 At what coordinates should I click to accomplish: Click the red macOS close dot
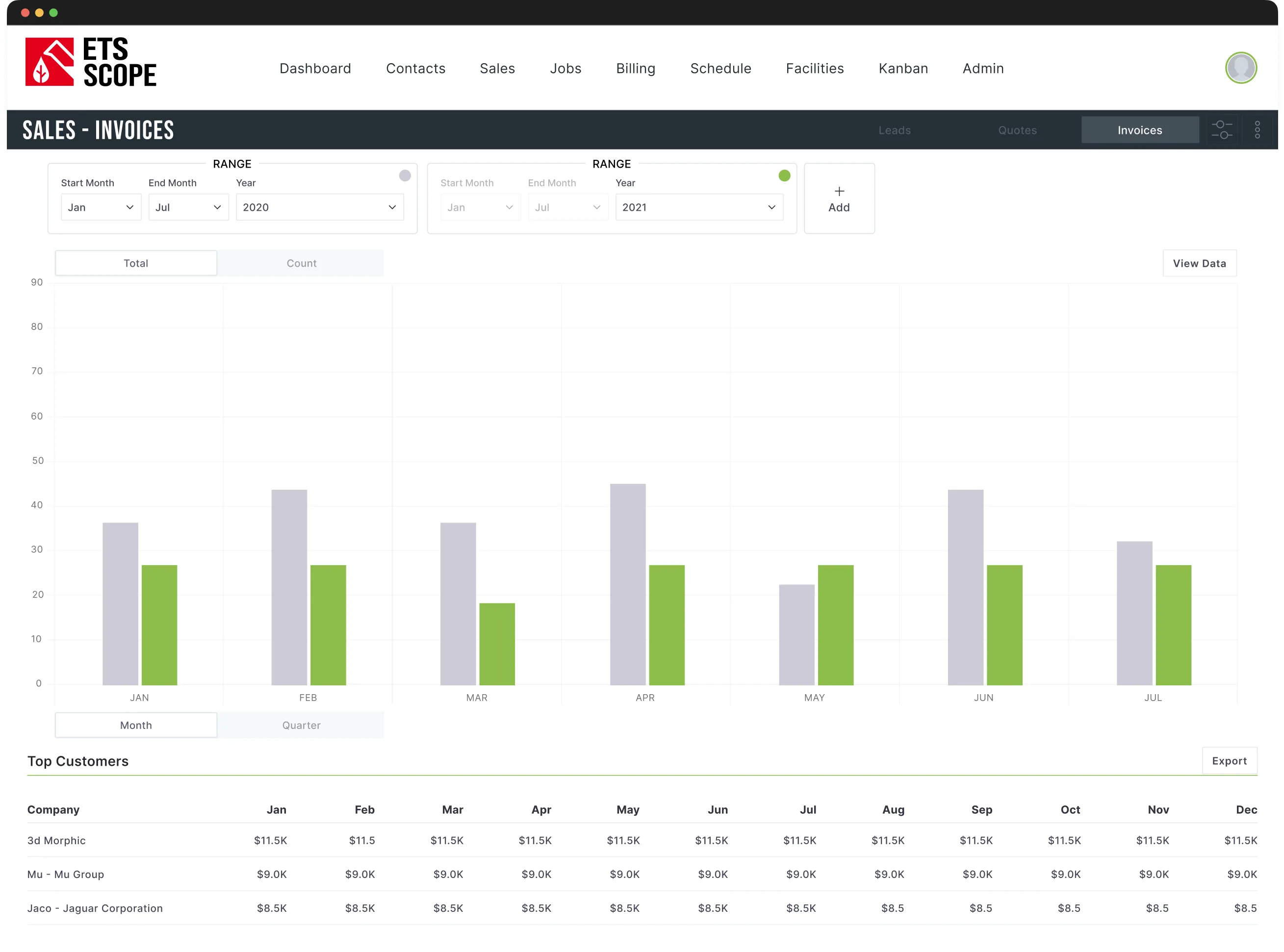tap(26, 13)
